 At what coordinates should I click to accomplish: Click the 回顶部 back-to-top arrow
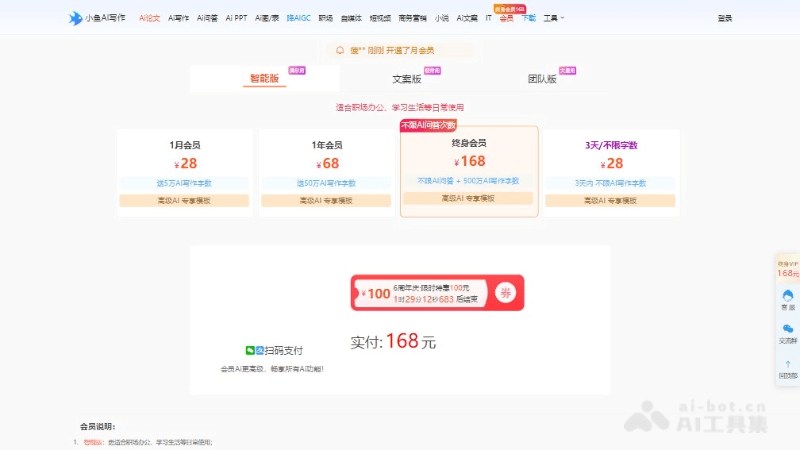788,366
